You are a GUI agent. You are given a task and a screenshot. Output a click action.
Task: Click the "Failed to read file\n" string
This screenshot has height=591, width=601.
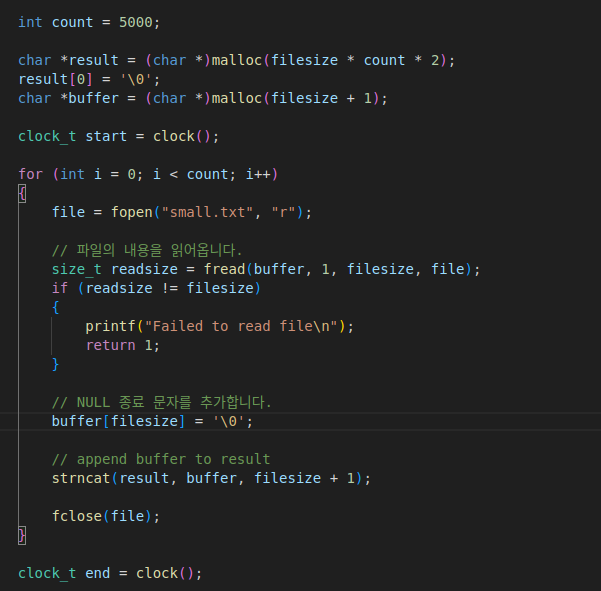coord(241,326)
